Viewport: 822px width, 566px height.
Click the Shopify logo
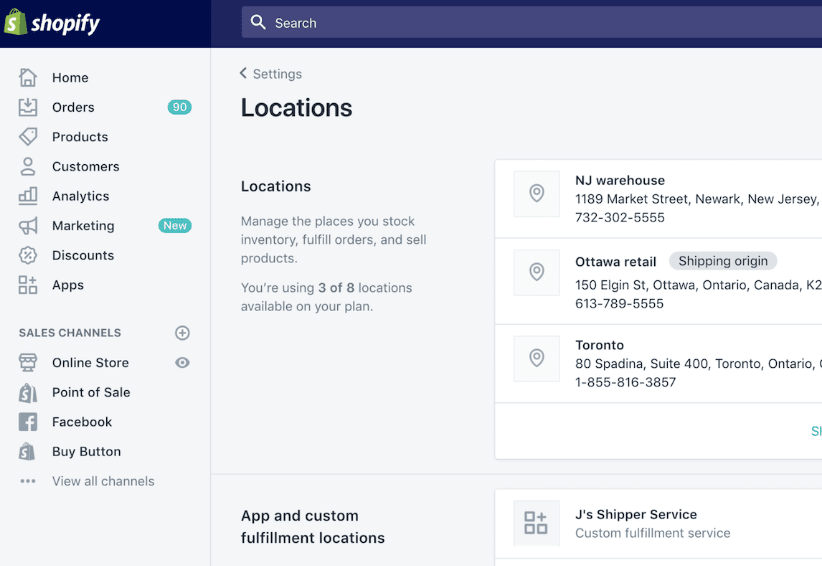(x=51, y=23)
